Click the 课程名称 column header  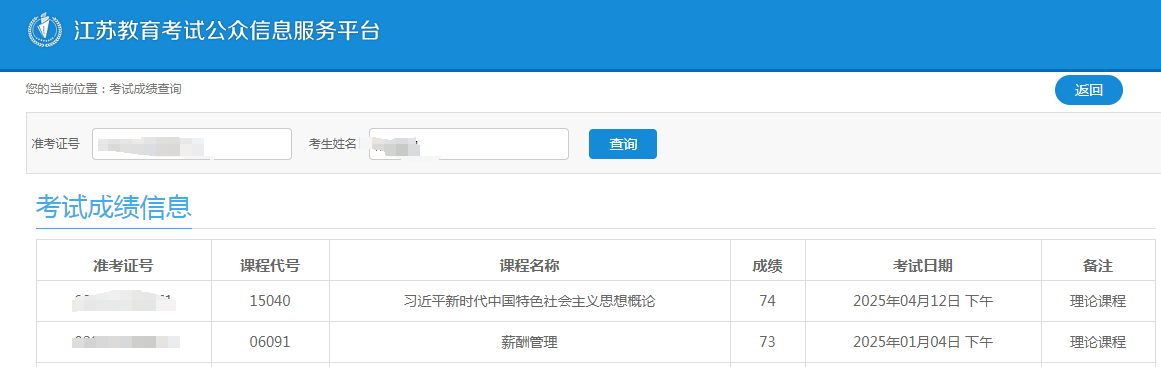tap(529, 266)
